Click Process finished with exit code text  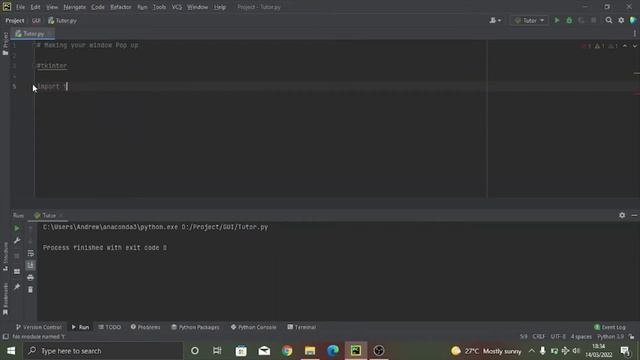tap(105, 248)
